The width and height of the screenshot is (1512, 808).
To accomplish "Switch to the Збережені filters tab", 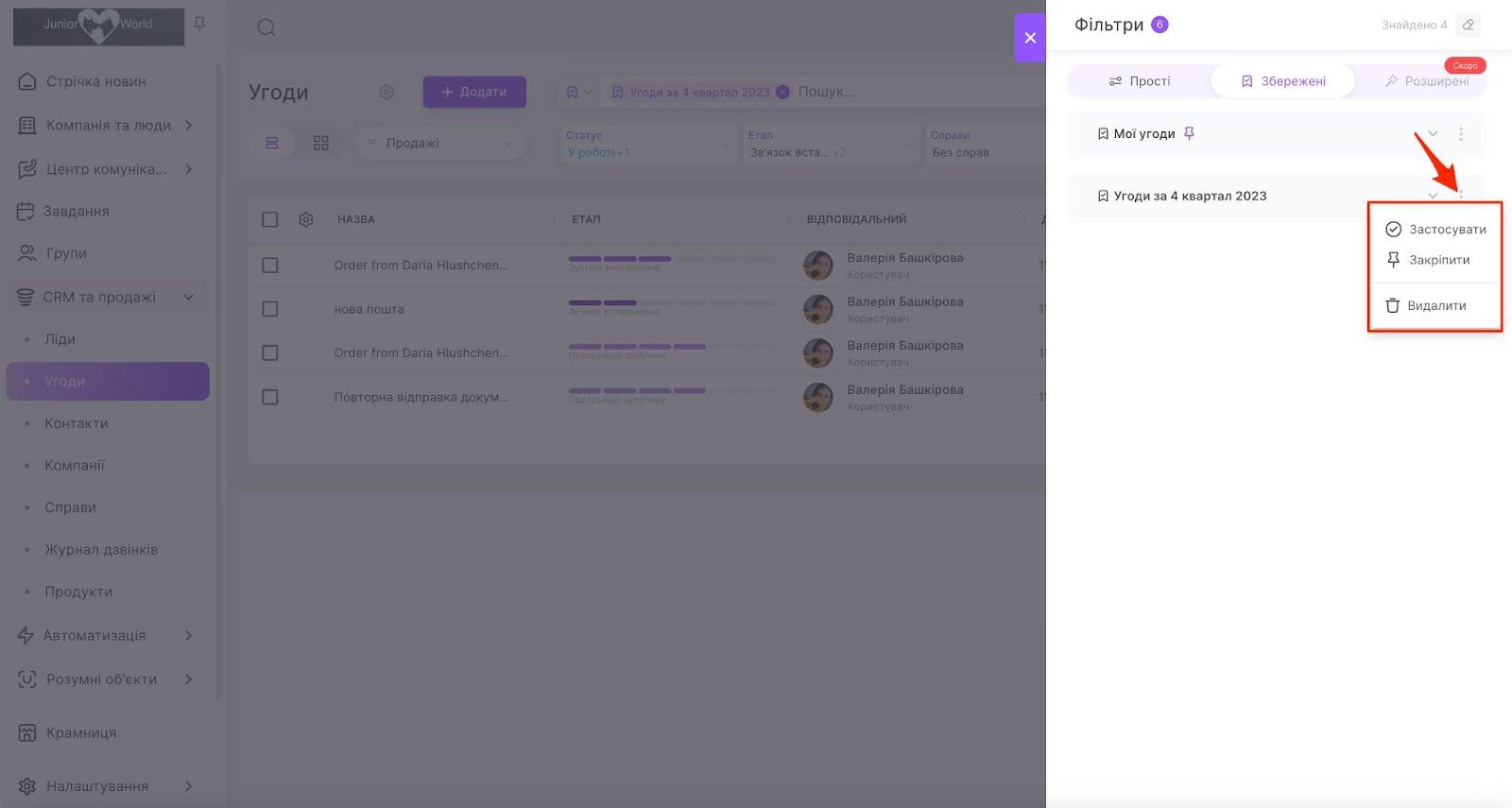I will point(1283,81).
